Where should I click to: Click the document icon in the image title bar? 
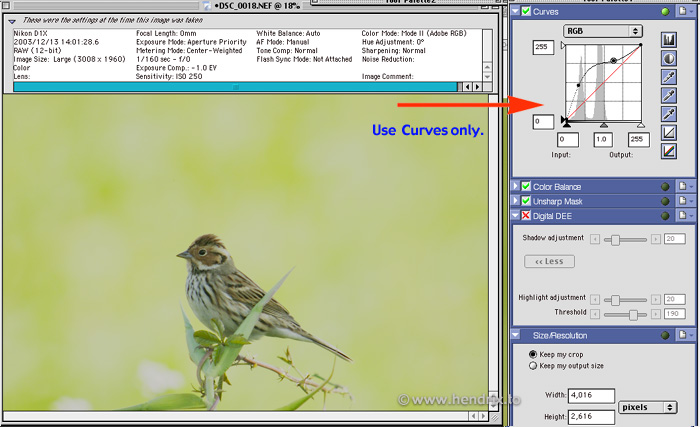(x=207, y=6)
